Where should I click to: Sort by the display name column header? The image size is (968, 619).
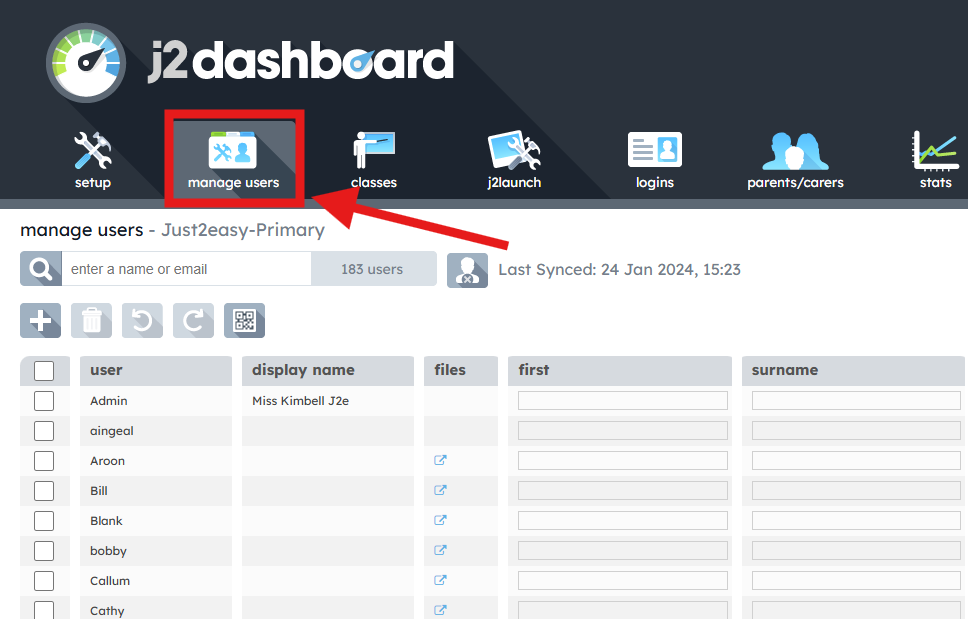[x=328, y=370]
